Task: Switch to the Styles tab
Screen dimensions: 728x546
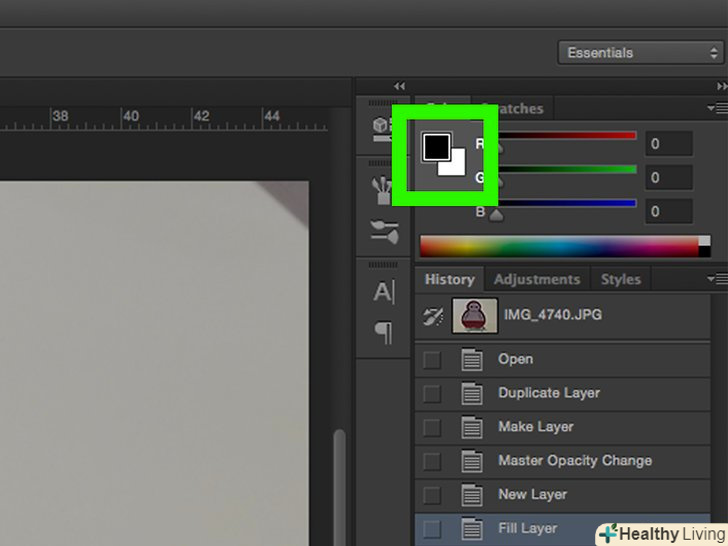Action: pos(620,279)
